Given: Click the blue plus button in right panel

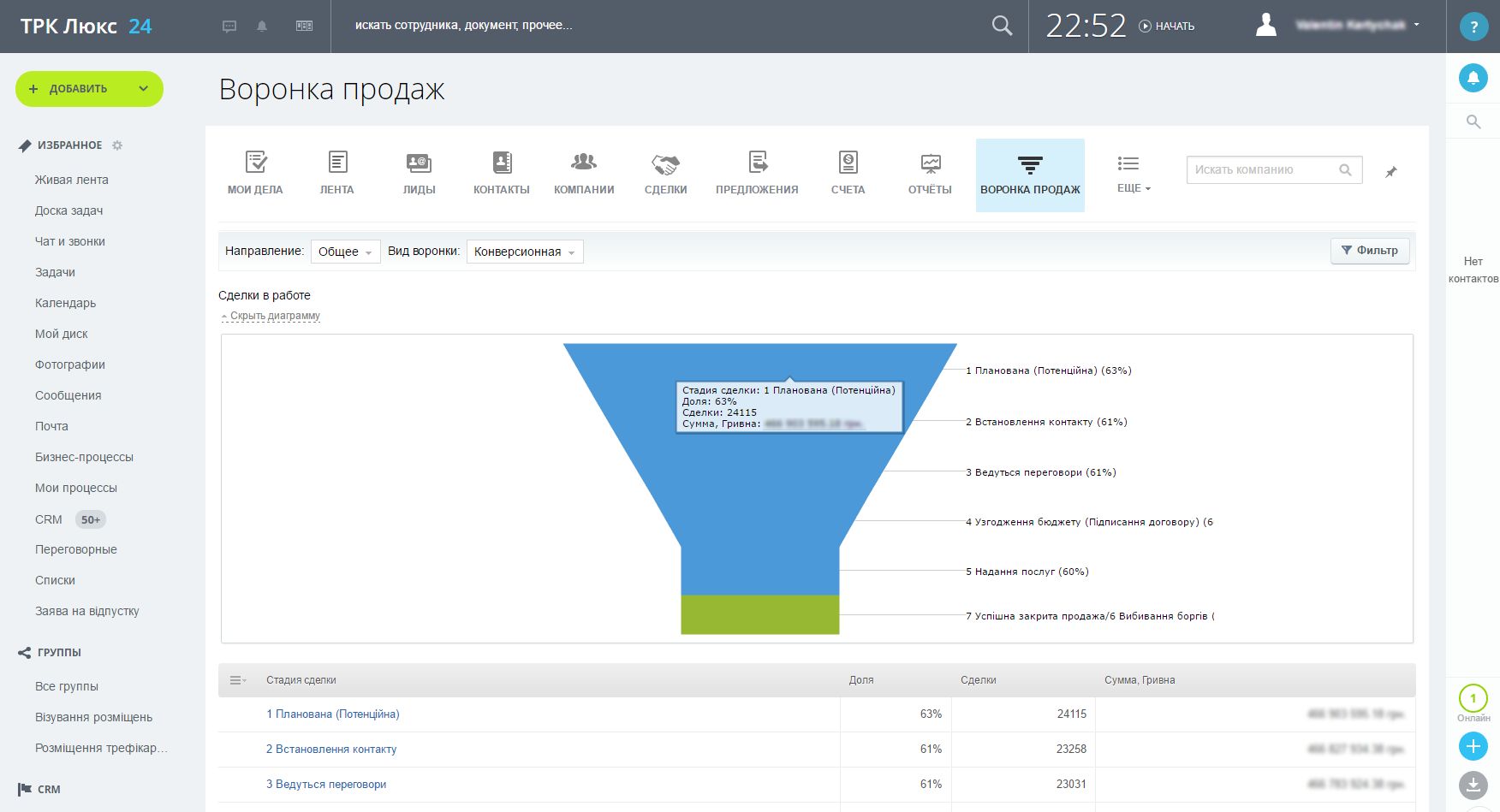Looking at the screenshot, I should tap(1473, 746).
